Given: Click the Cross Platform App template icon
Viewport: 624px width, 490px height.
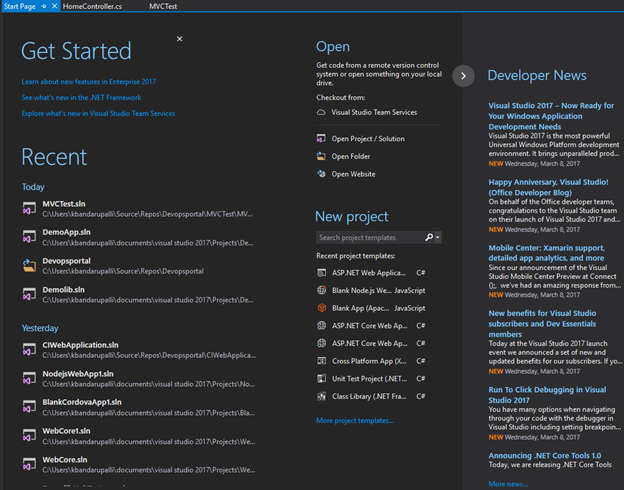Looking at the screenshot, I should pos(321,361).
